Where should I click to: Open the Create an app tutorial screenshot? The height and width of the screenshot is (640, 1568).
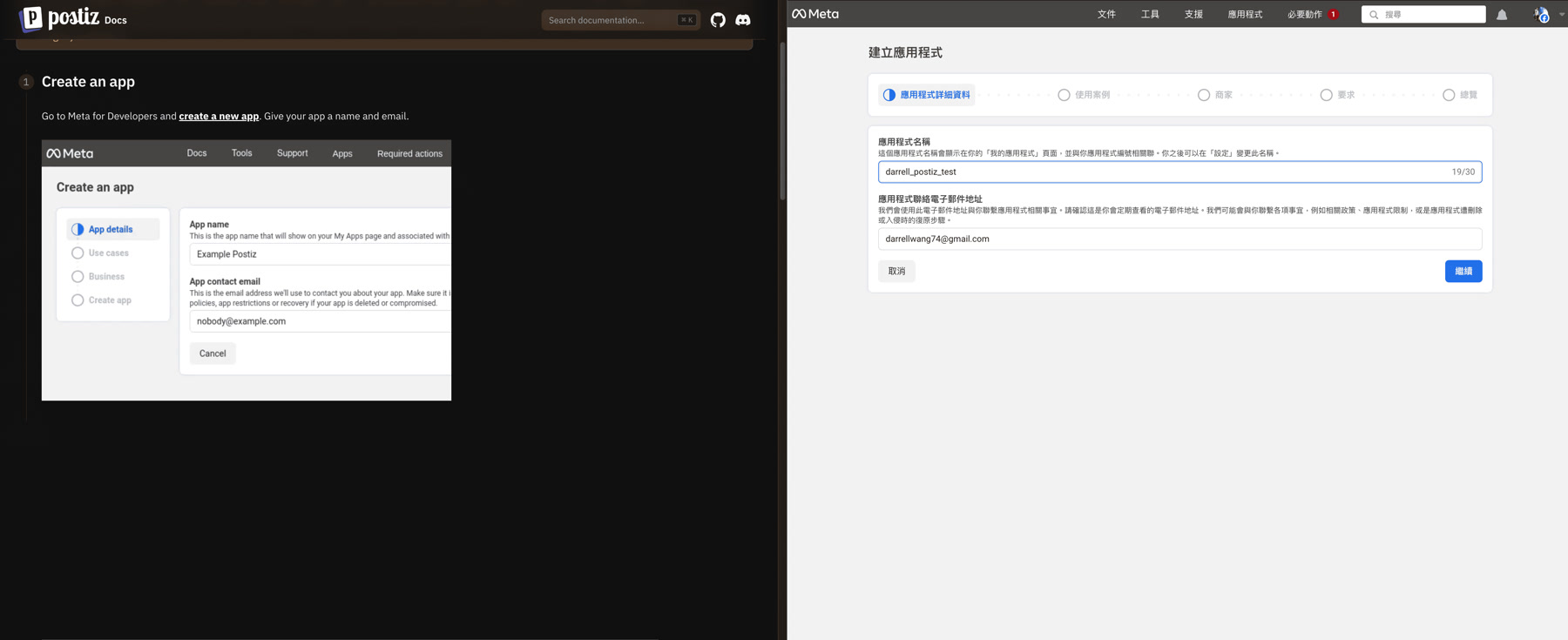(x=247, y=270)
